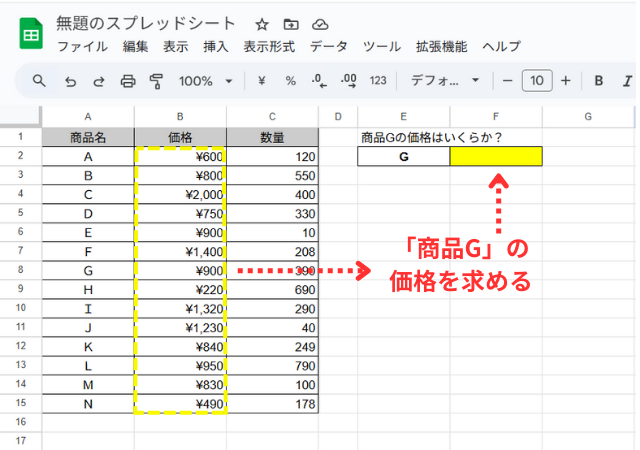Screen dimensions: 640x450
Task: Toggle bold formatting
Action: click(x=599, y=81)
